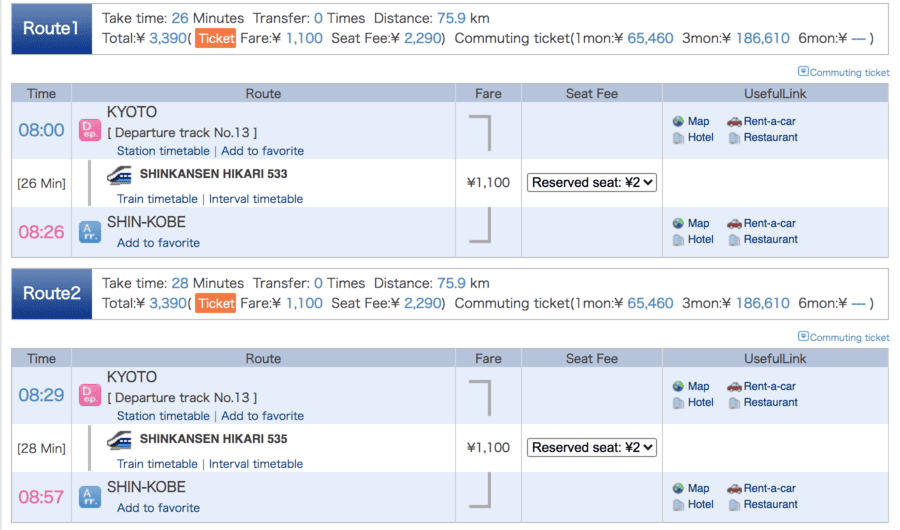Select the Route1 header tab

point(51,28)
